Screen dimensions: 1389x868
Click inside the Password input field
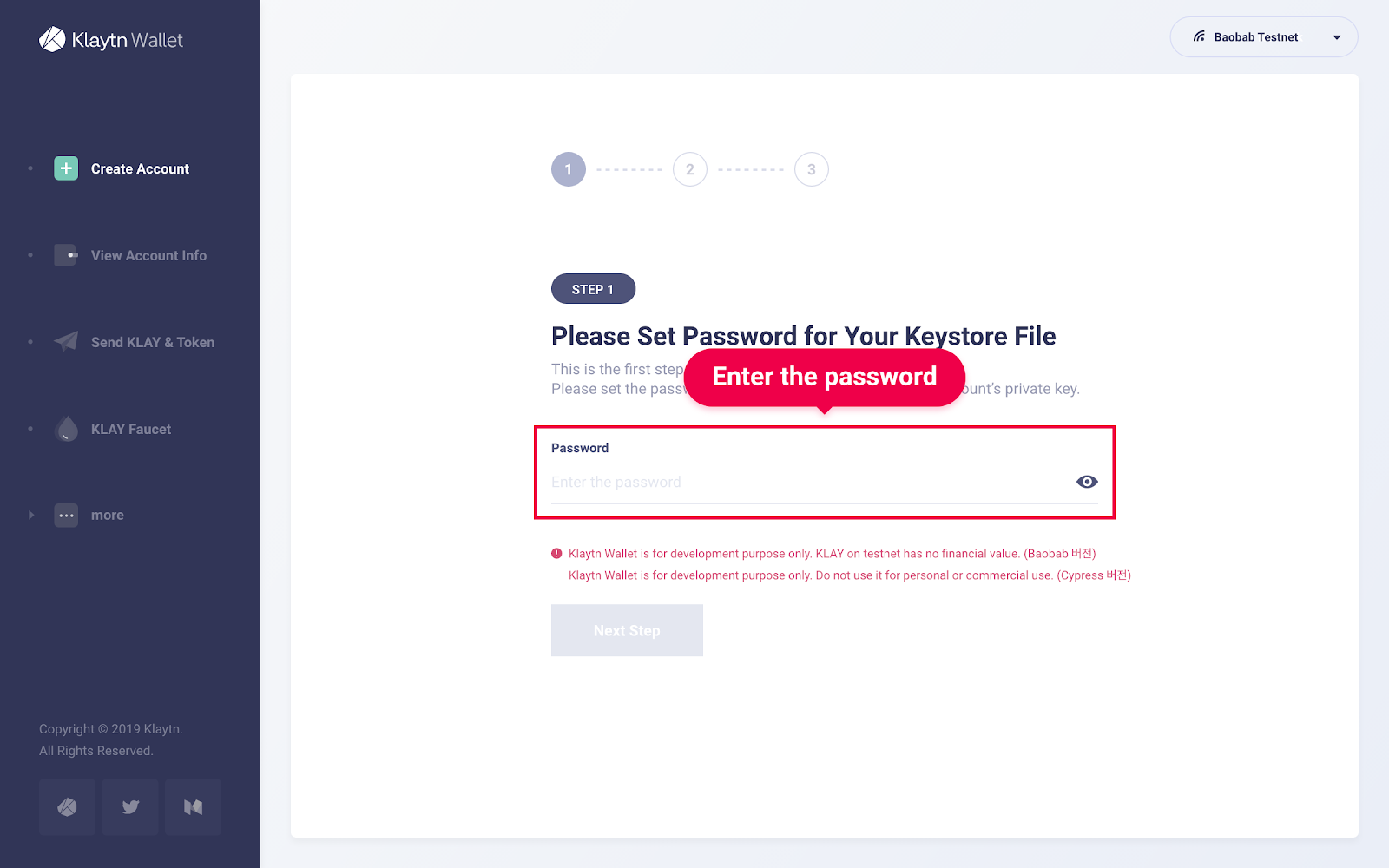781,482
